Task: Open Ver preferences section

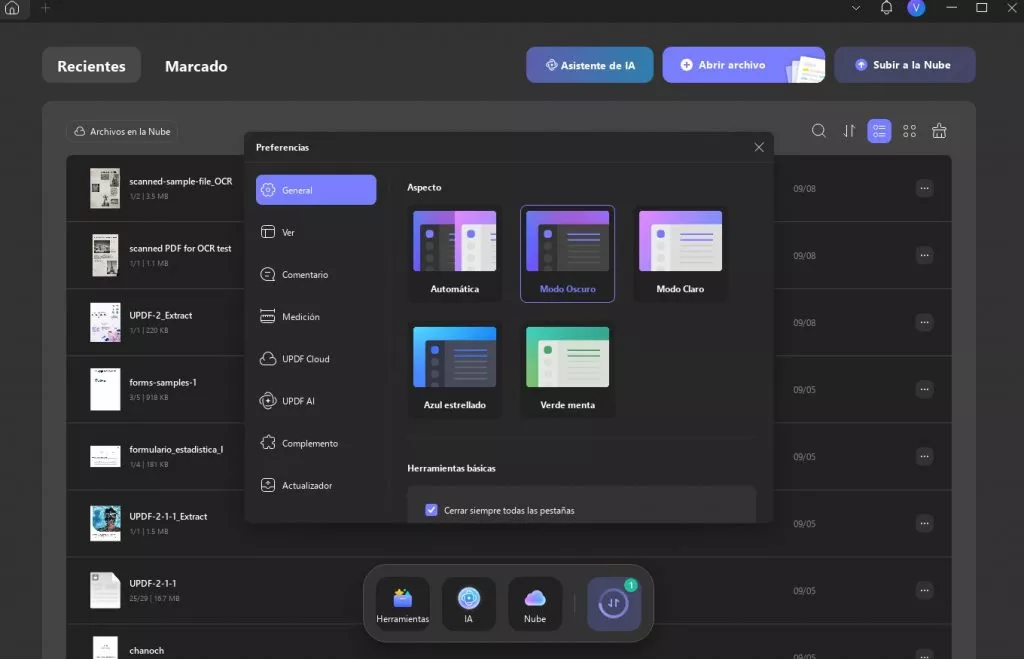Action: 316,232
